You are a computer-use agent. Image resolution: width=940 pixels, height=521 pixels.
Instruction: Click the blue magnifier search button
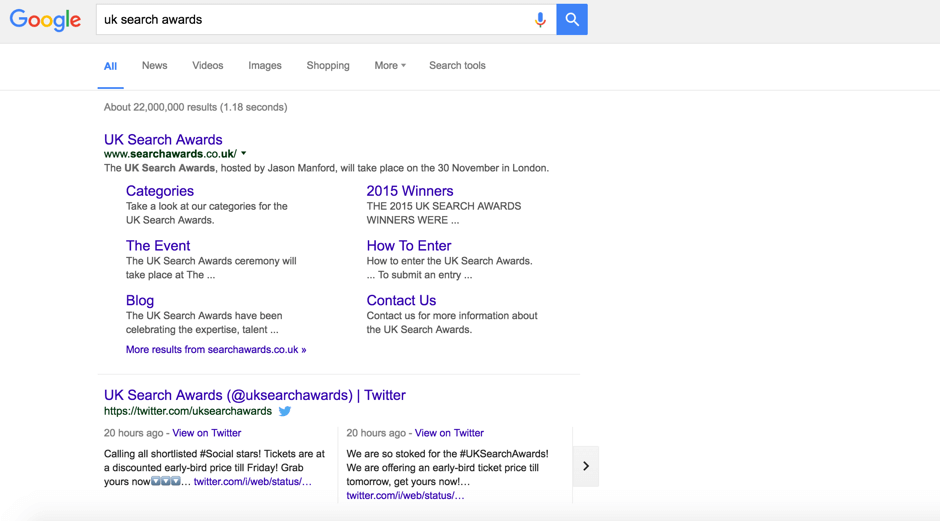coord(572,20)
